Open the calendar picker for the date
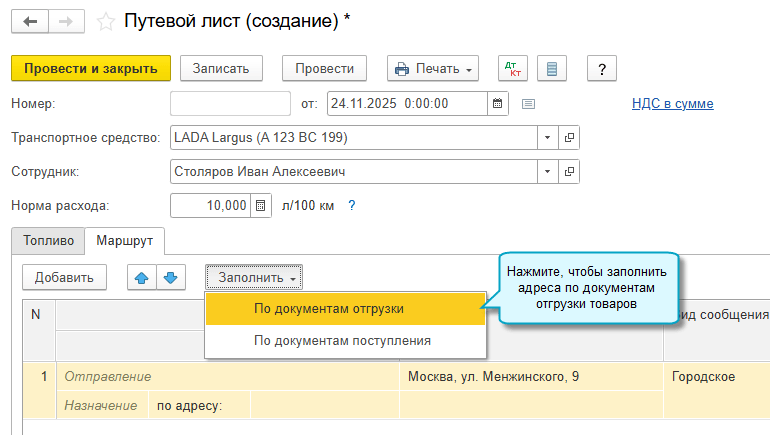The image size is (770, 435). point(497,103)
